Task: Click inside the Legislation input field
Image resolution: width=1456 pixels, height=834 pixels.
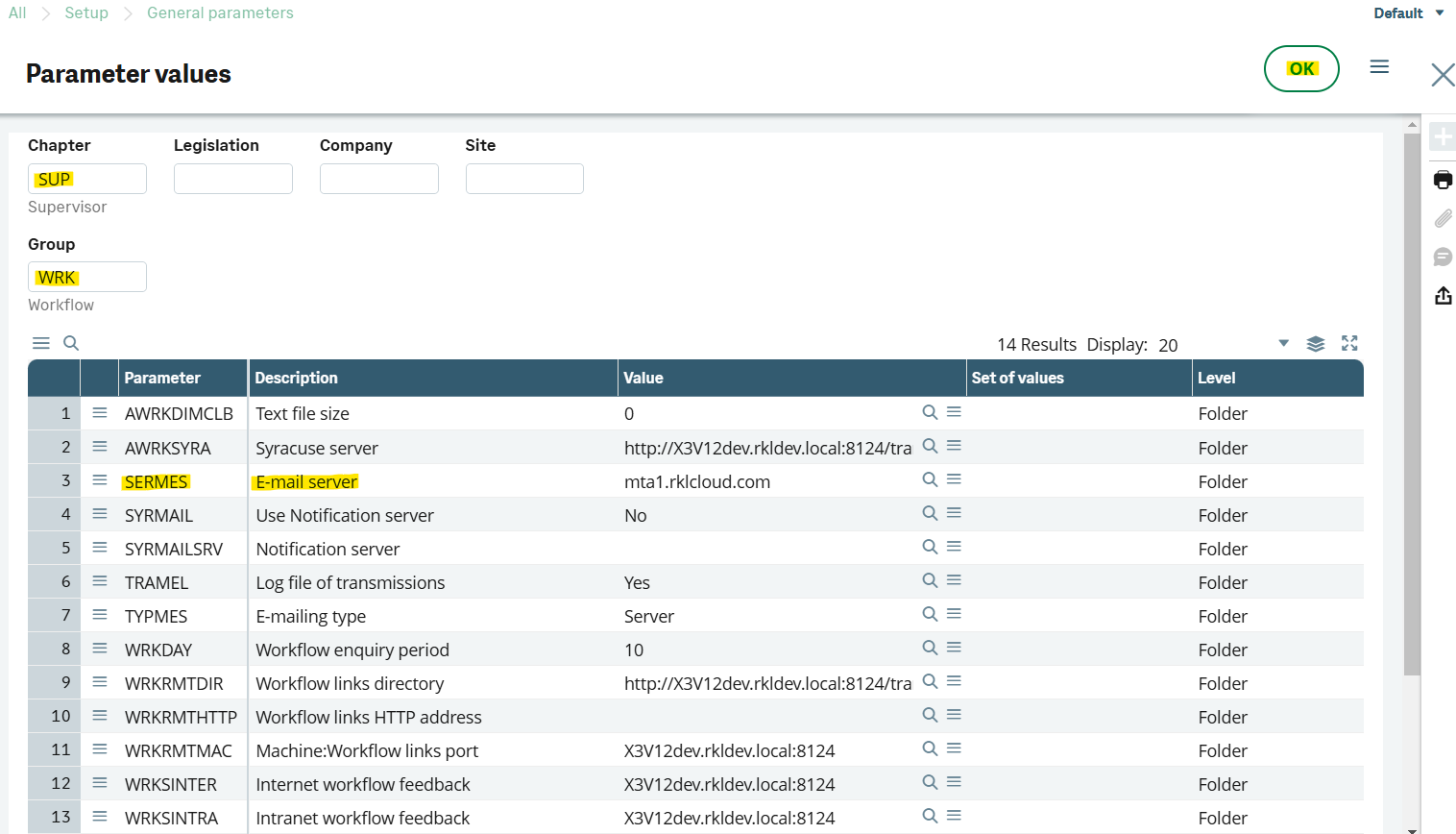Action: [x=232, y=178]
